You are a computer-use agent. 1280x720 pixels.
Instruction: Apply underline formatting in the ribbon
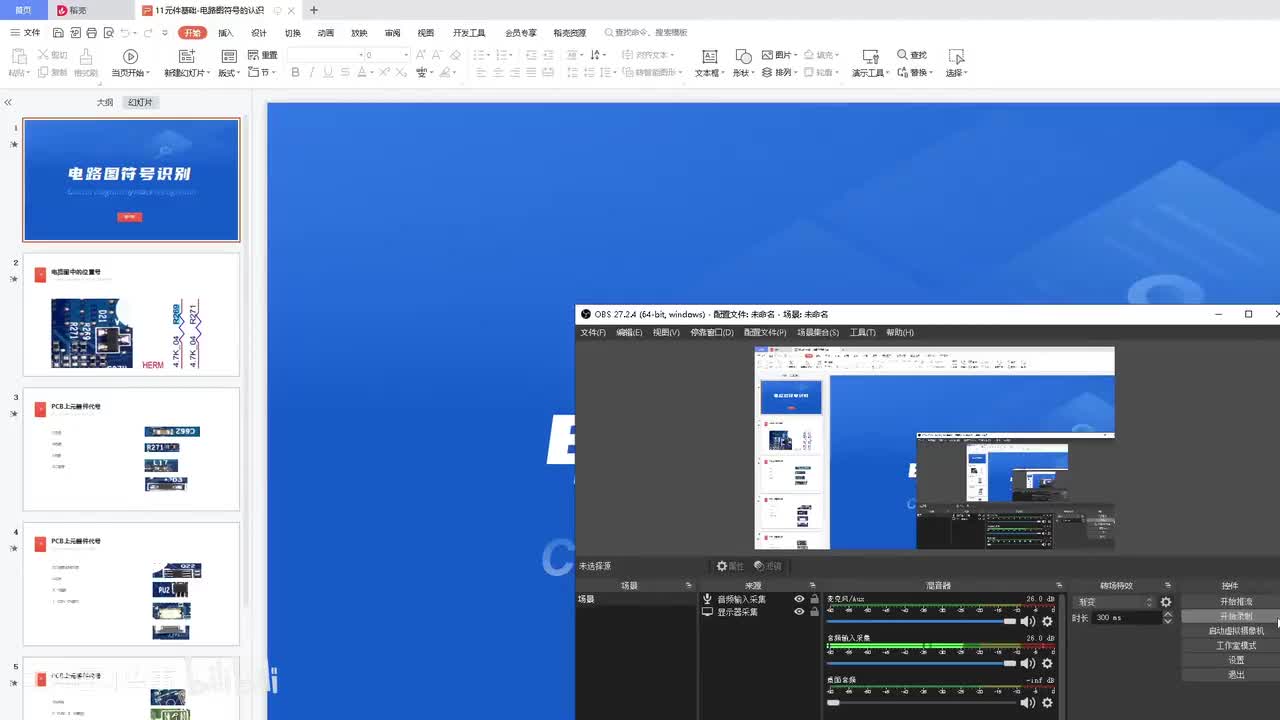[x=328, y=73]
